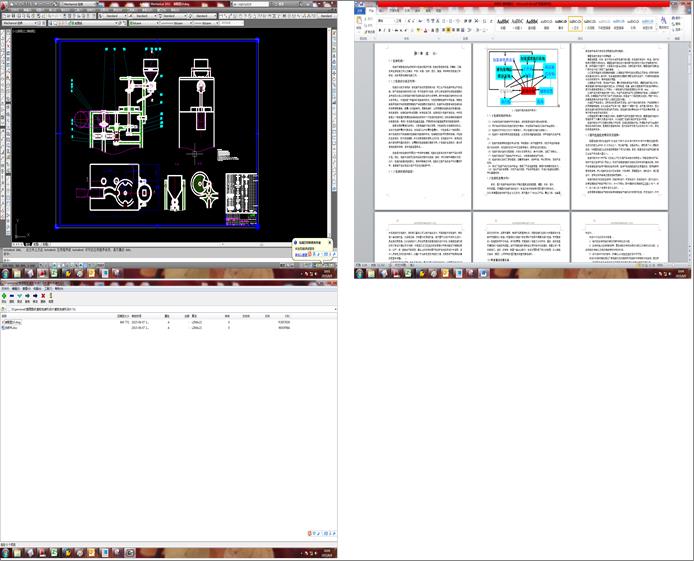694x561 pixels.
Task: Click the Paste icon in Word ribbon
Action: 359,22
